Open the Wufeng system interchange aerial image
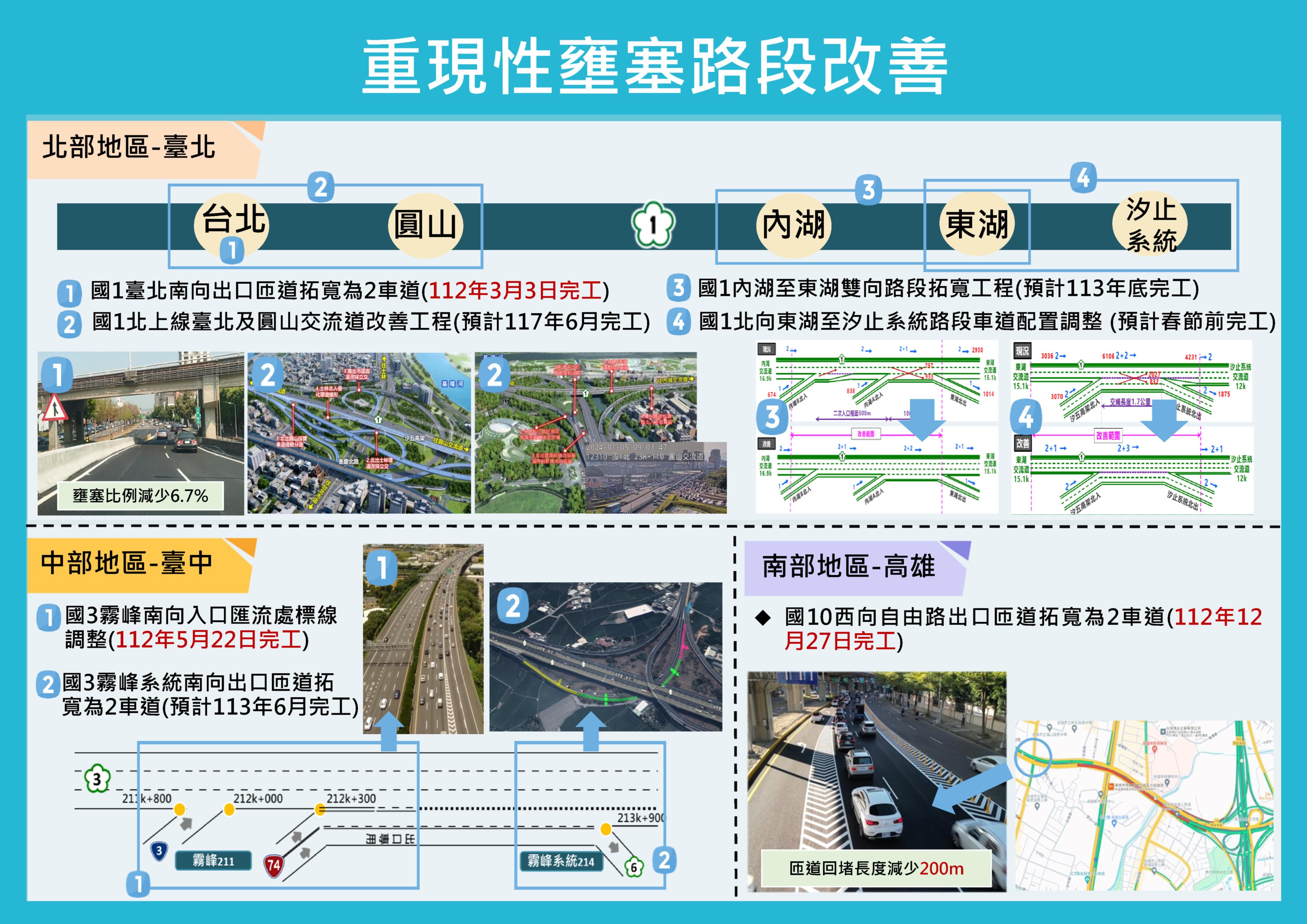The height and width of the screenshot is (924, 1307). point(606,657)
